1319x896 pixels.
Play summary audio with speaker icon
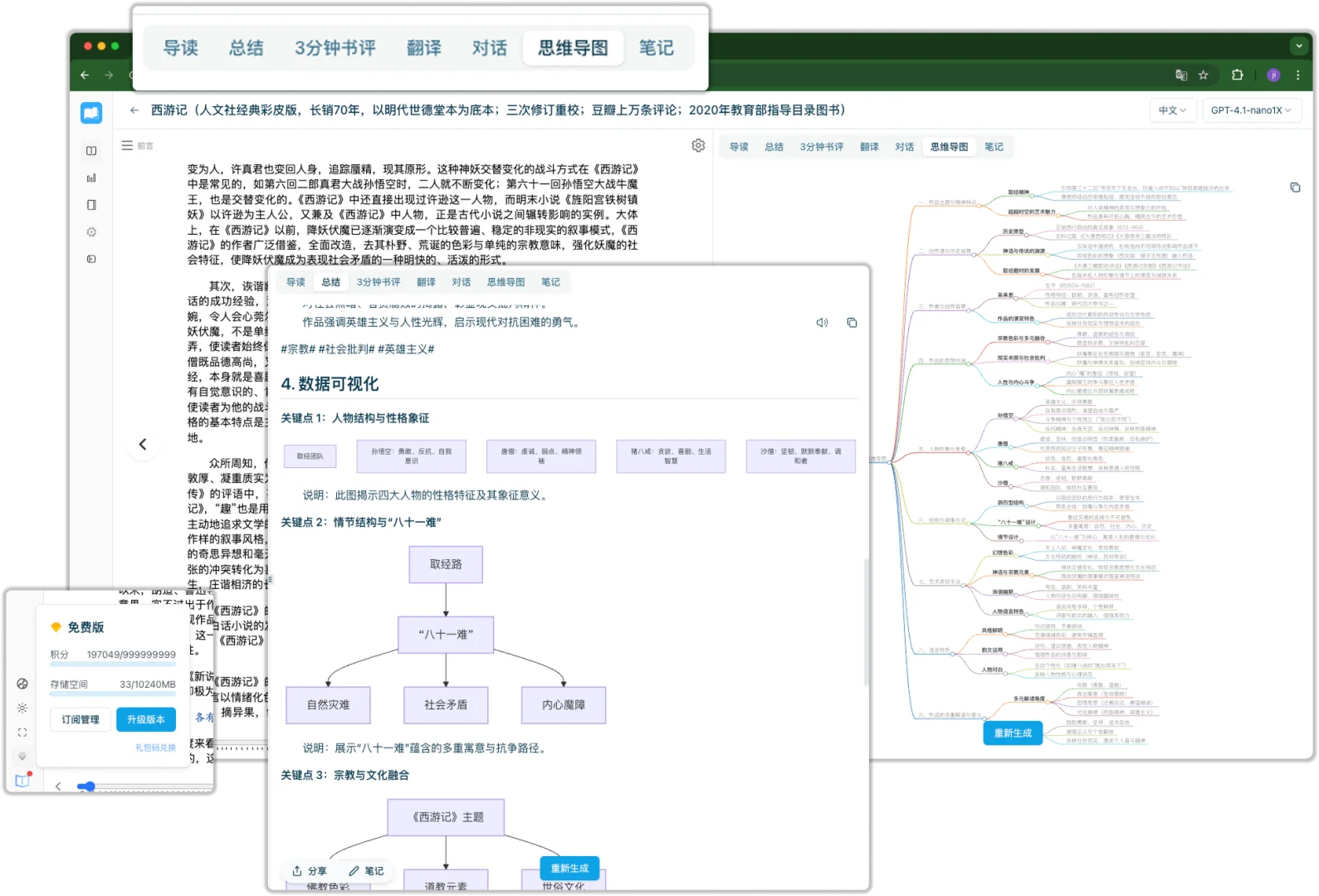pyautogui.click(x=822, y=323)
